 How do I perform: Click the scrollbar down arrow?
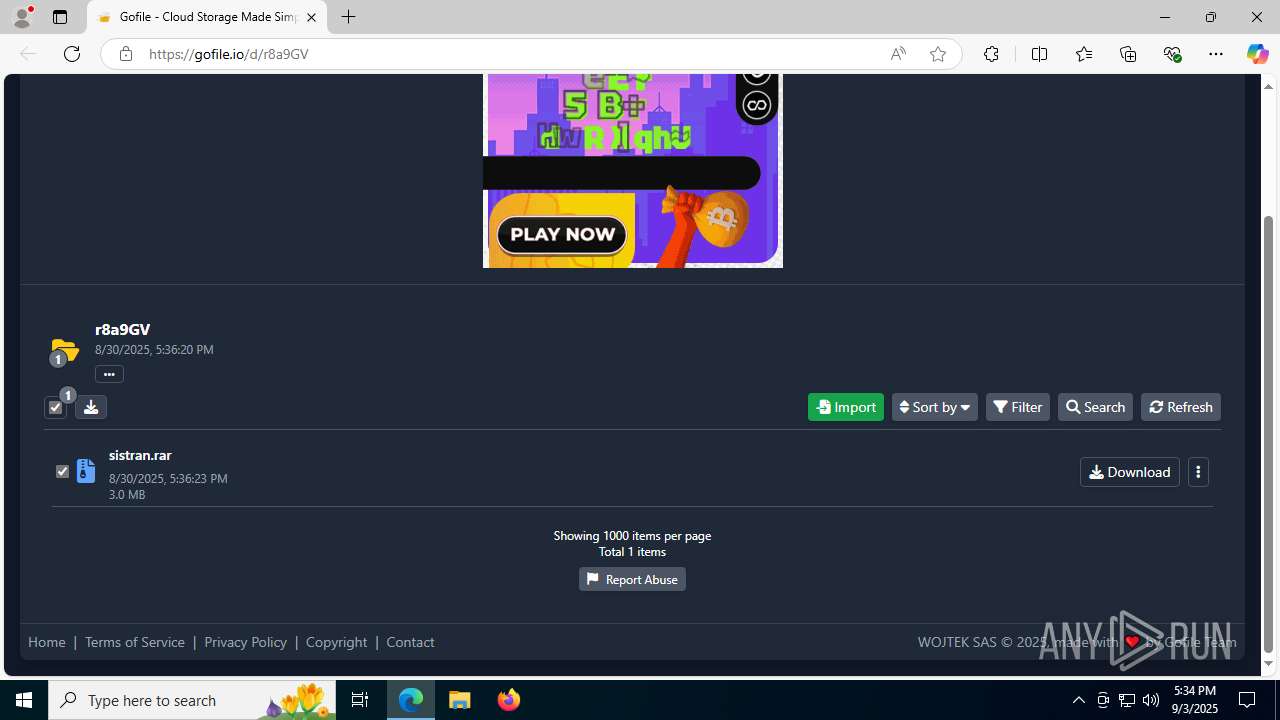pyautogui.click(x=1269, y=664)
